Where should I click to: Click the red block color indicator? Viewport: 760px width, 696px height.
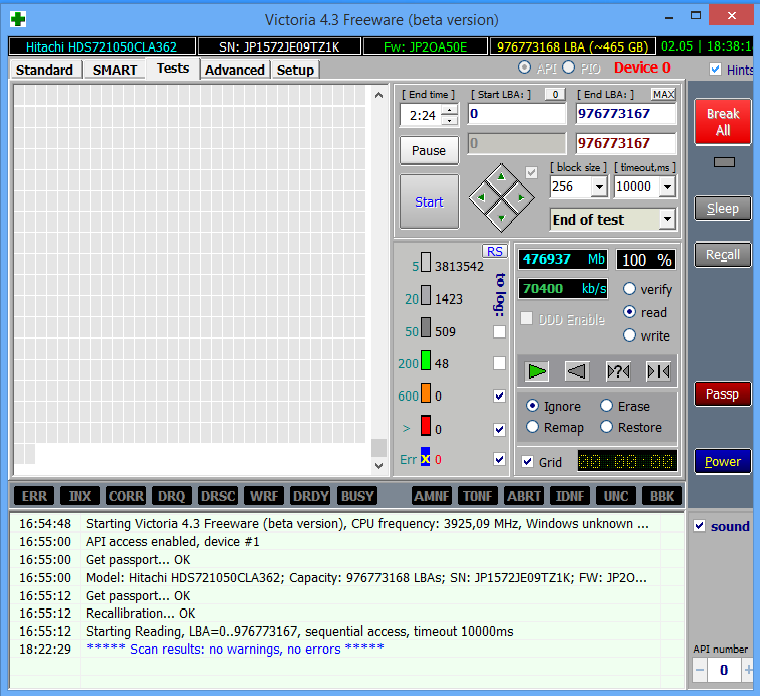(426, 426)
